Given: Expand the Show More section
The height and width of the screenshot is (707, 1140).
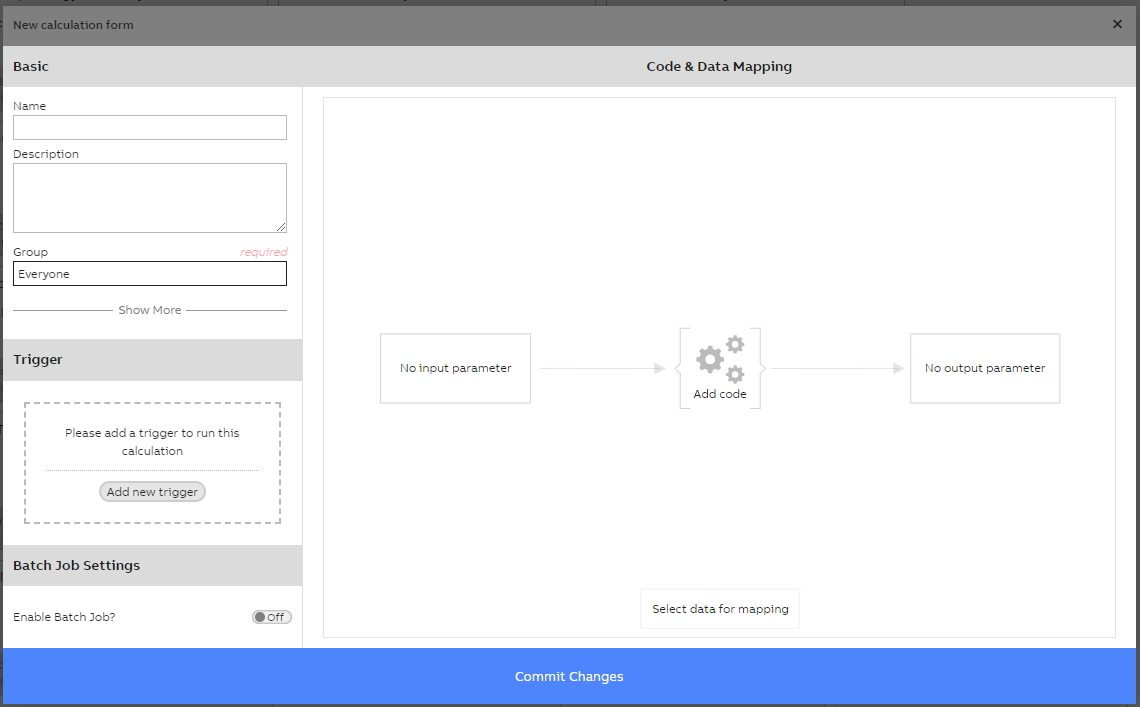Looking at the screenshot, I should [150, 310].
